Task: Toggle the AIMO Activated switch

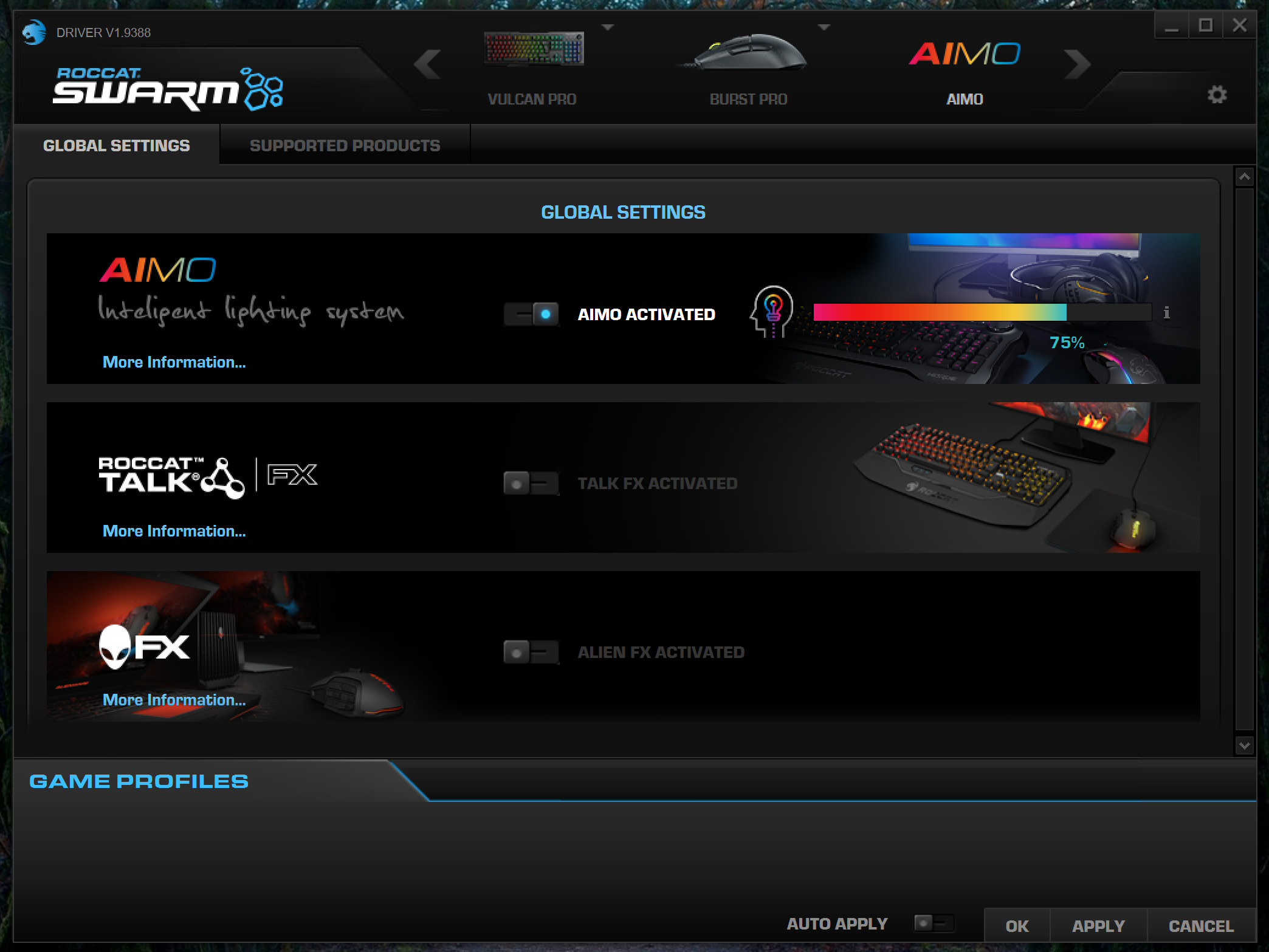Action: pos(531,314)
